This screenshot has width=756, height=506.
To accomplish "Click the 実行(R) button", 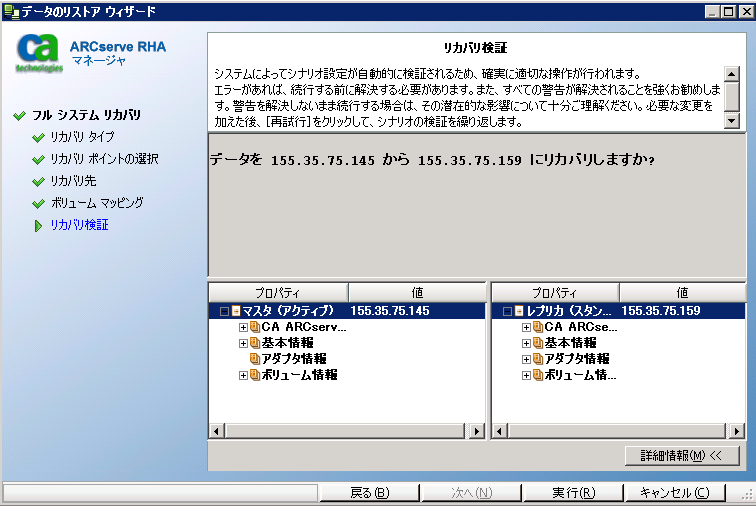I will (x=573, y=492).
